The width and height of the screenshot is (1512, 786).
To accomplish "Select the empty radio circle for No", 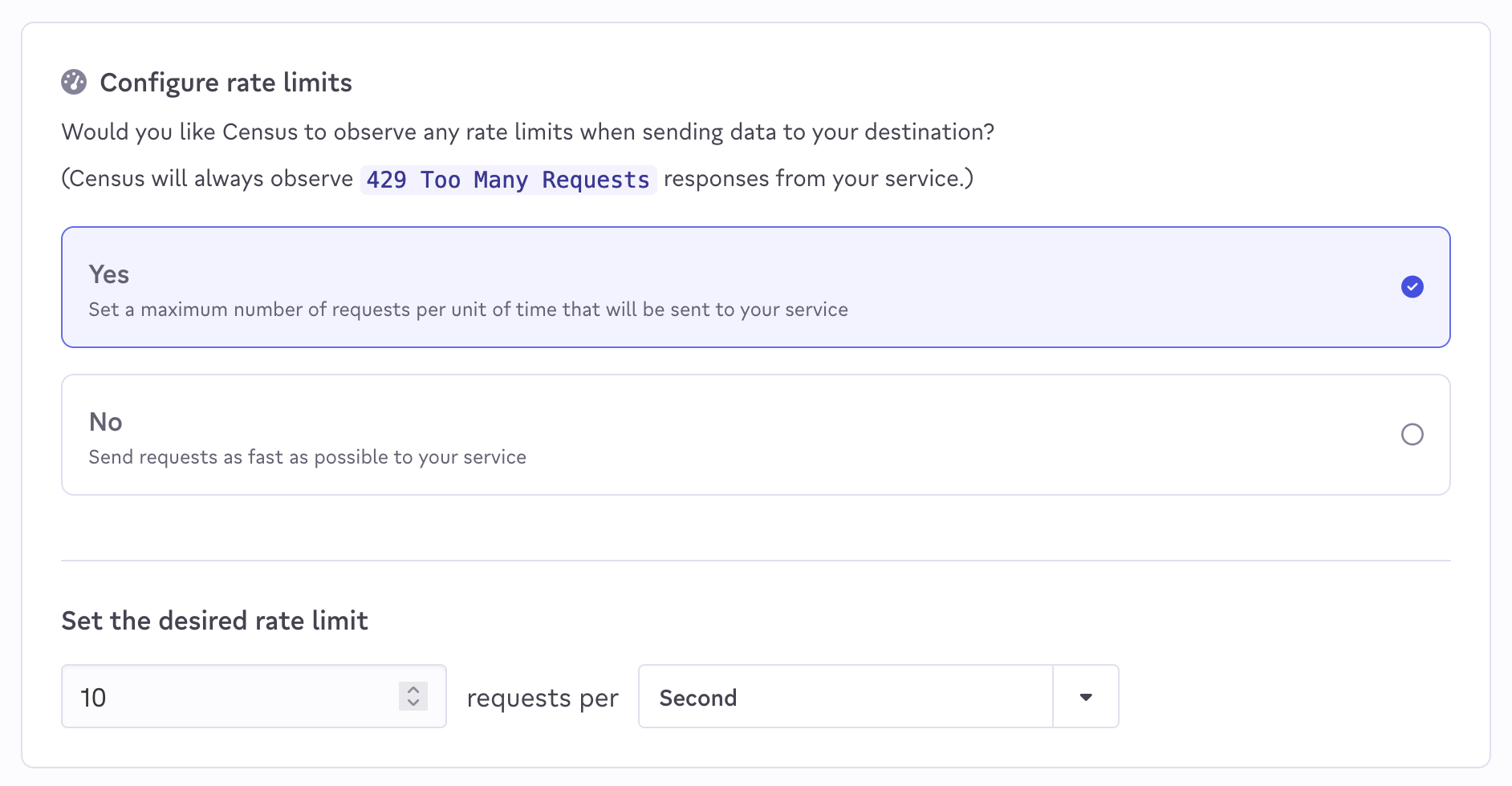I will 1412,434.
